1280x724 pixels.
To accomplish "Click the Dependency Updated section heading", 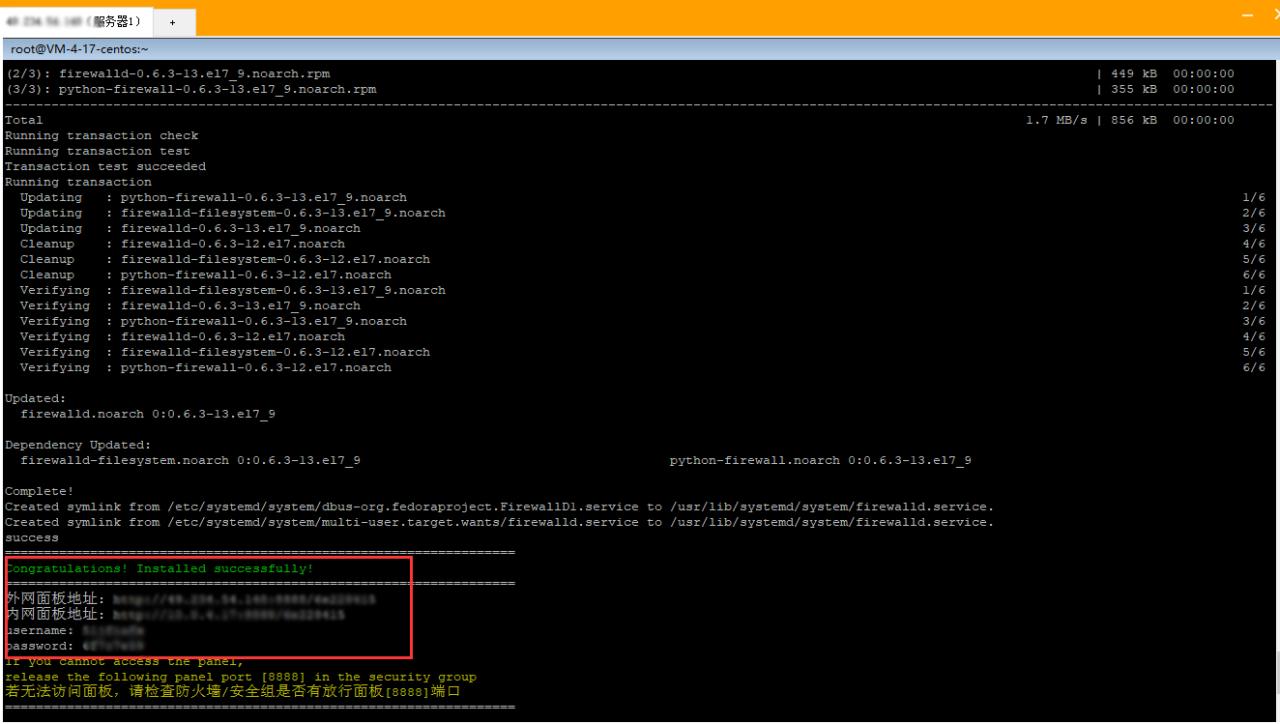I will [x=85, y=444].
